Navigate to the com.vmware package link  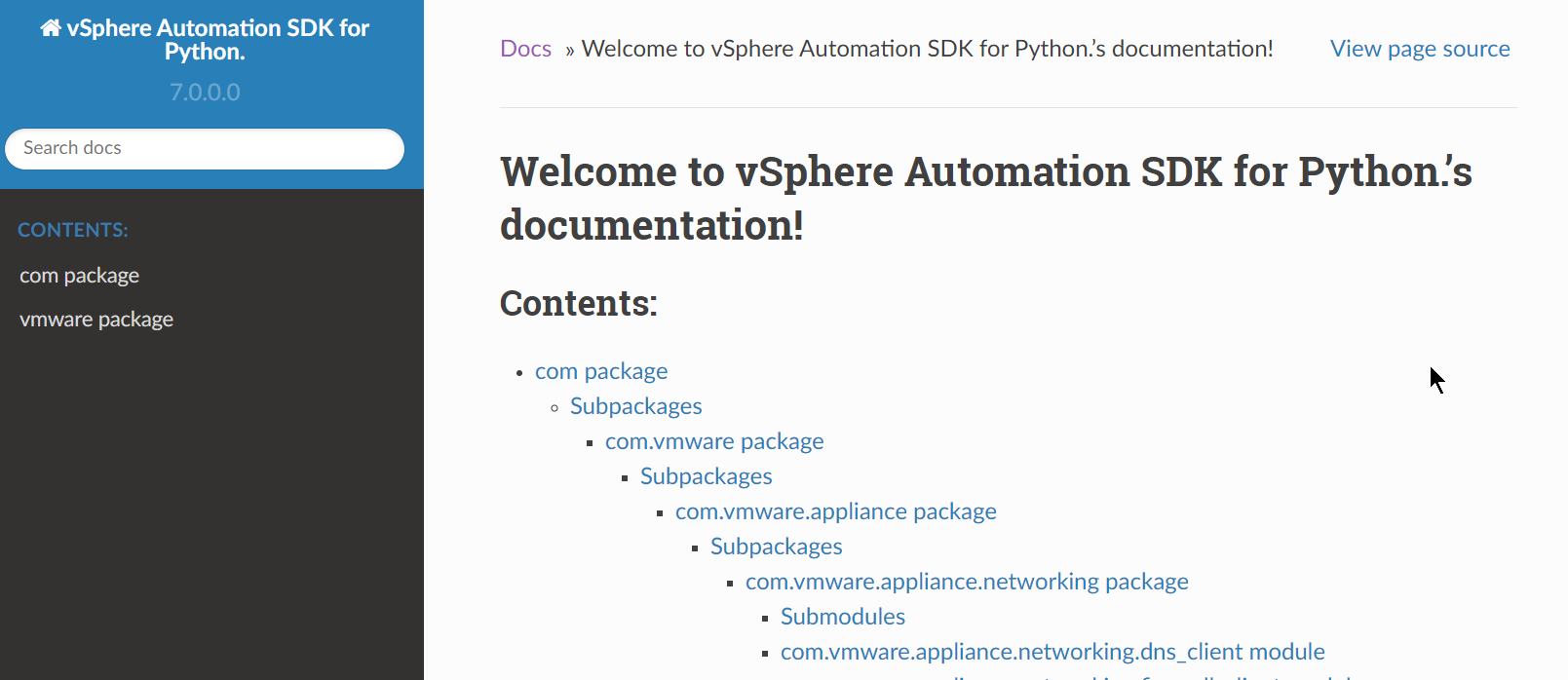pos(714,441)
